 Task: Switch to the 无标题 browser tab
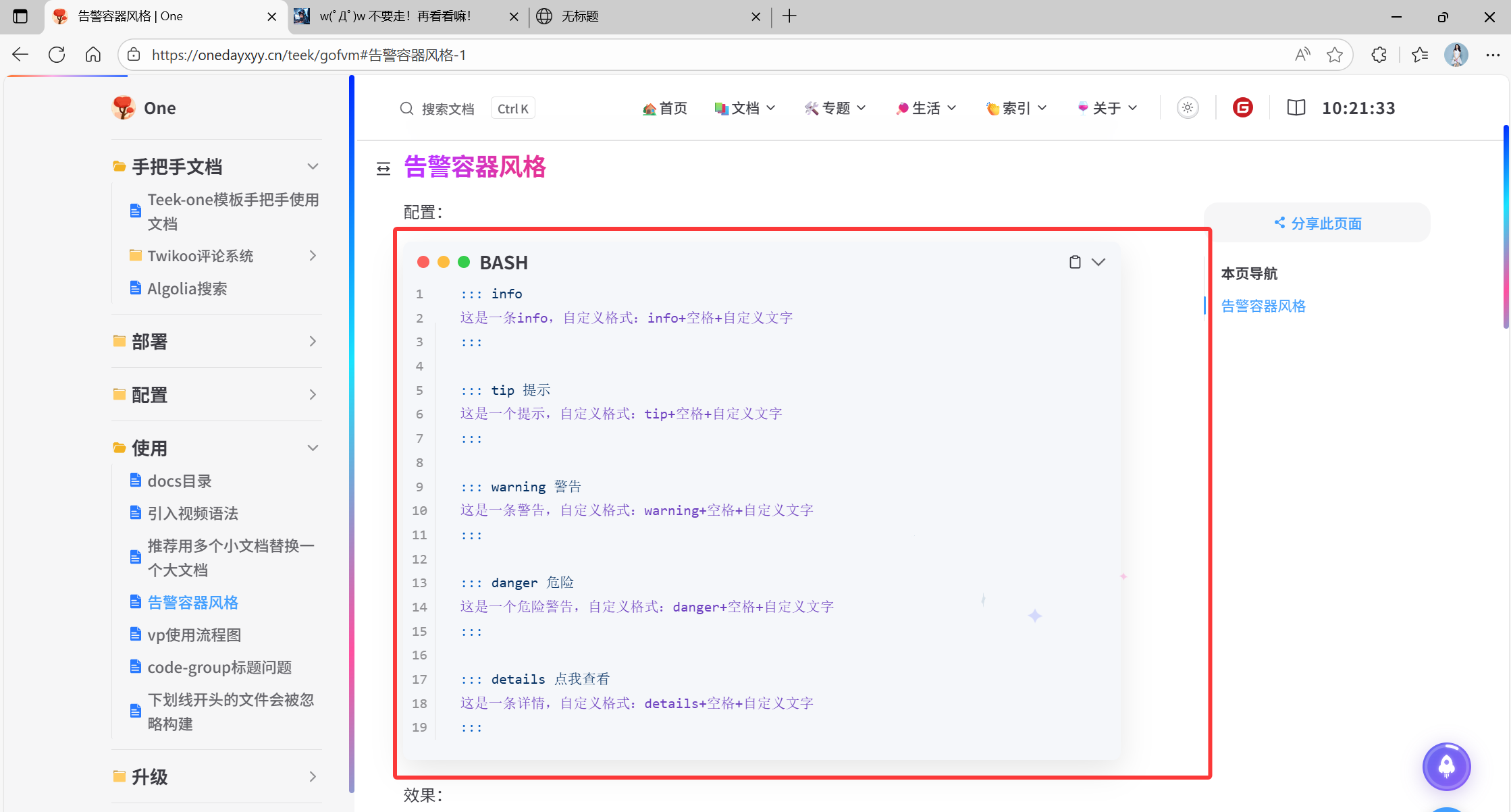pyautogui.click(x=581, y=16)
